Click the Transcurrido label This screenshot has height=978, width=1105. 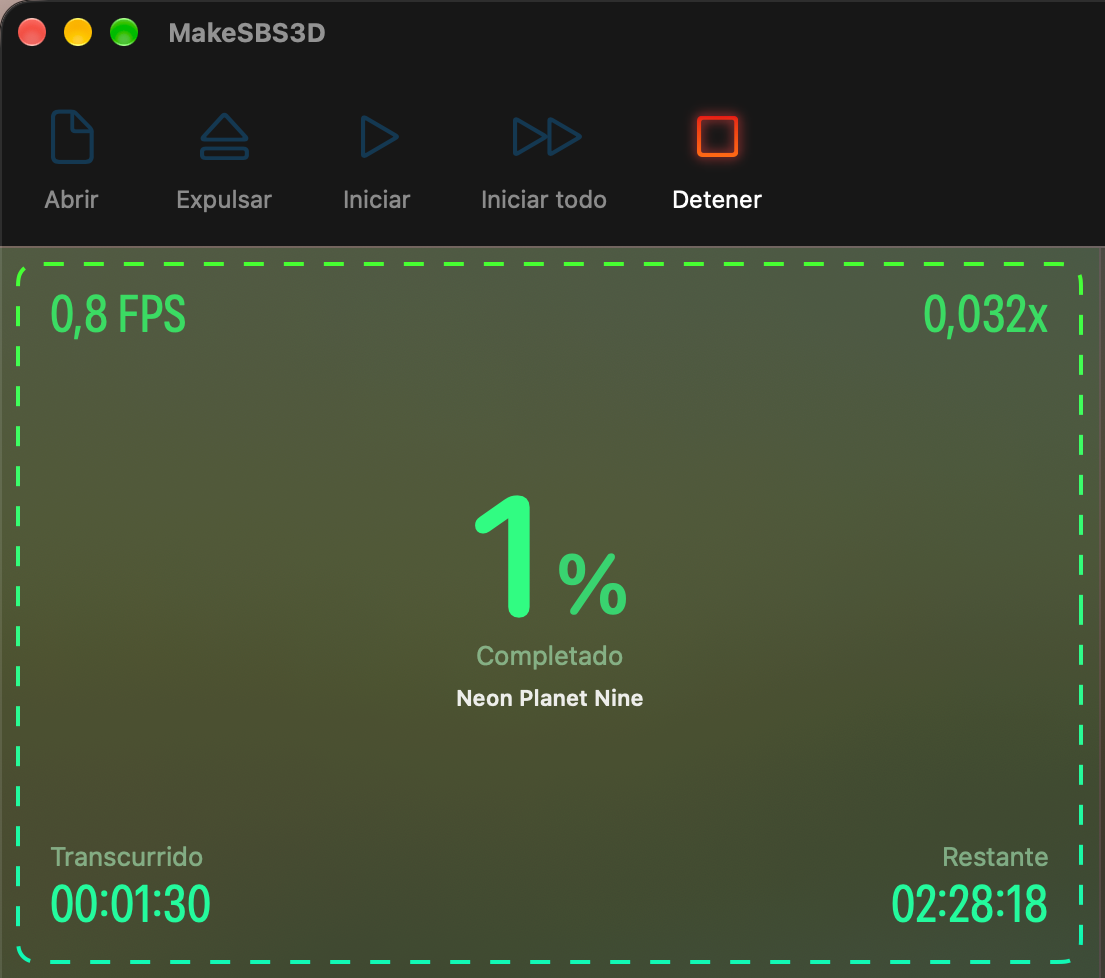pyautogui.click(x=127, y=858)
